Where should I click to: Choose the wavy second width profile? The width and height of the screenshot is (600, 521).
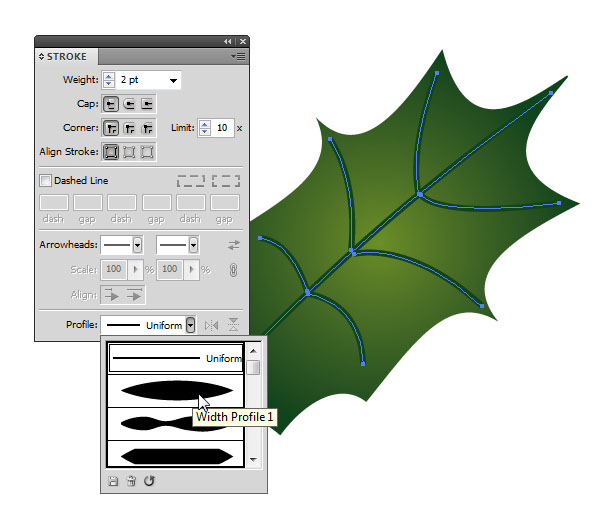[x=176, y=424]
